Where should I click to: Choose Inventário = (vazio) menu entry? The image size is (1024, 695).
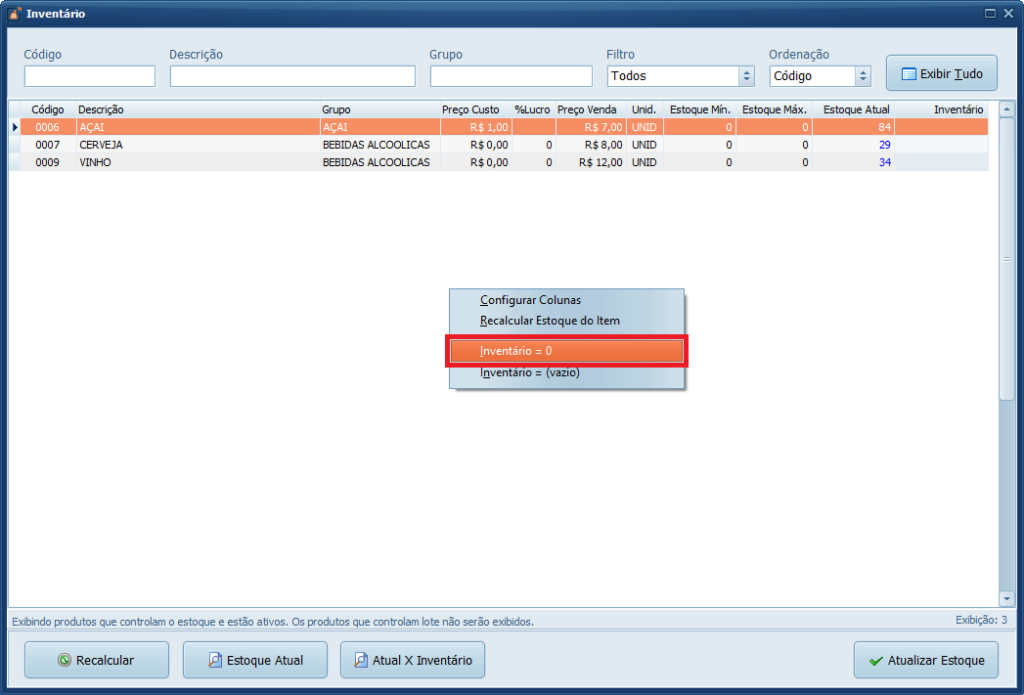530,373
